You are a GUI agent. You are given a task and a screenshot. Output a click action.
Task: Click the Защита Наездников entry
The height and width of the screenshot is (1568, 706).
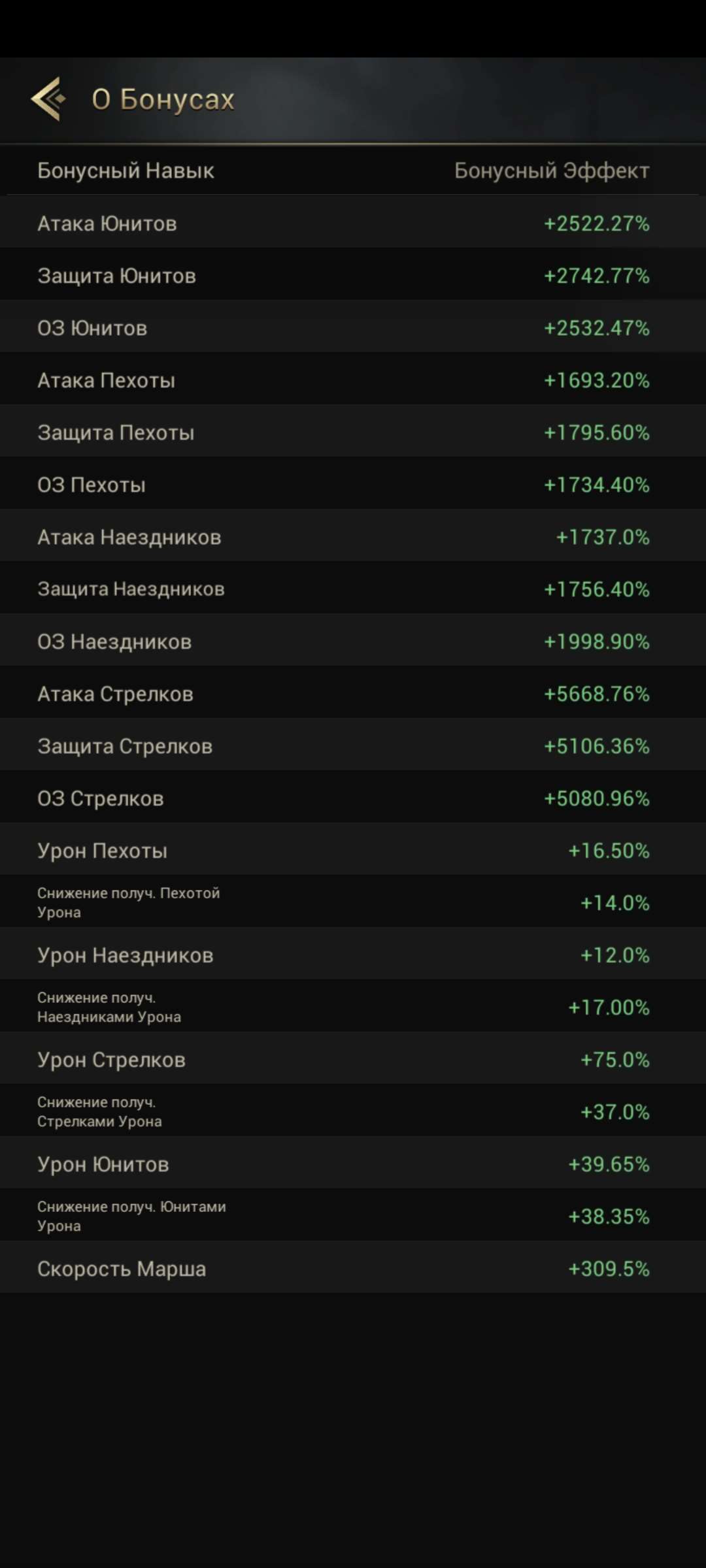(353, 588)
